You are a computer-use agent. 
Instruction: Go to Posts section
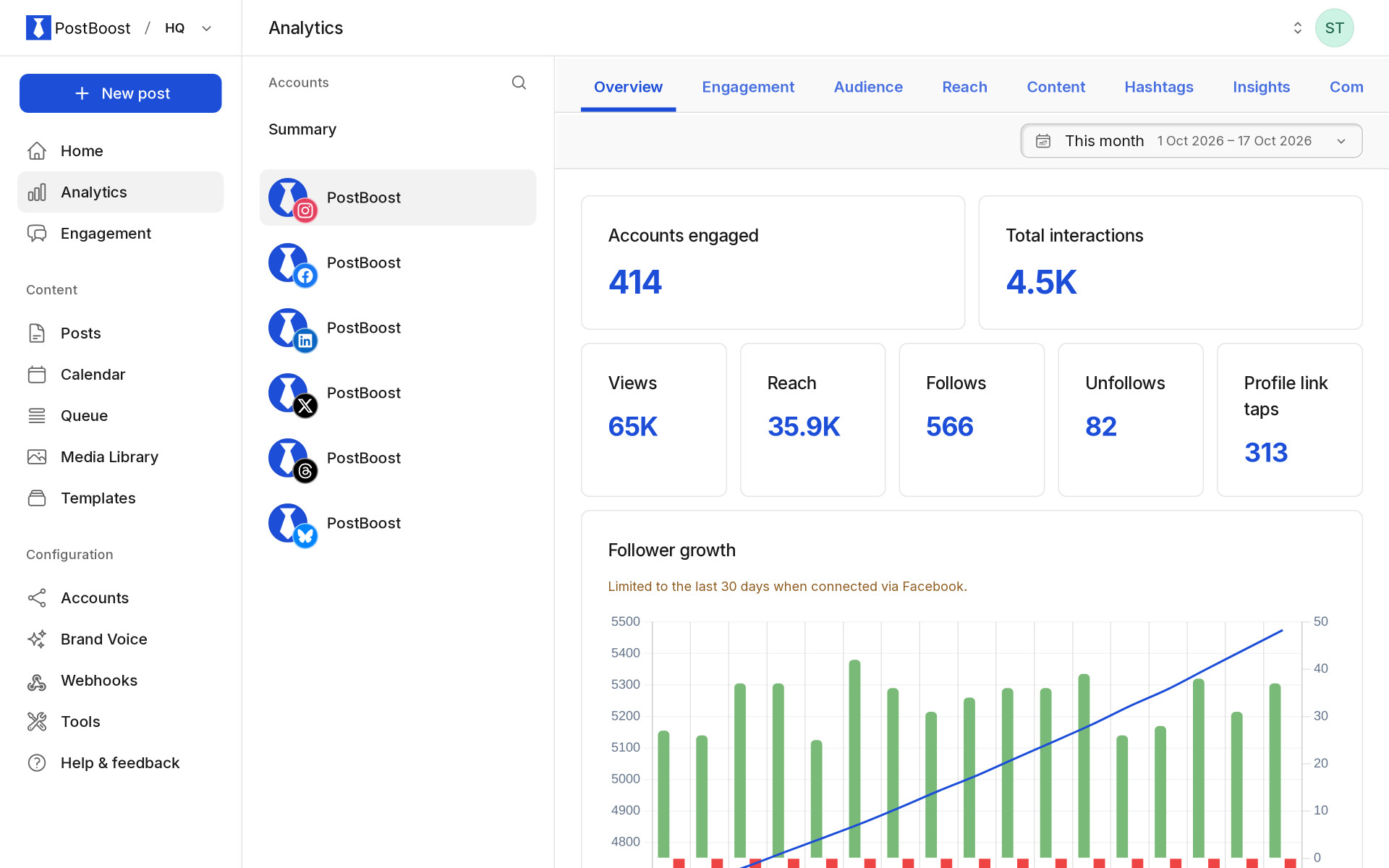point(121,333)
